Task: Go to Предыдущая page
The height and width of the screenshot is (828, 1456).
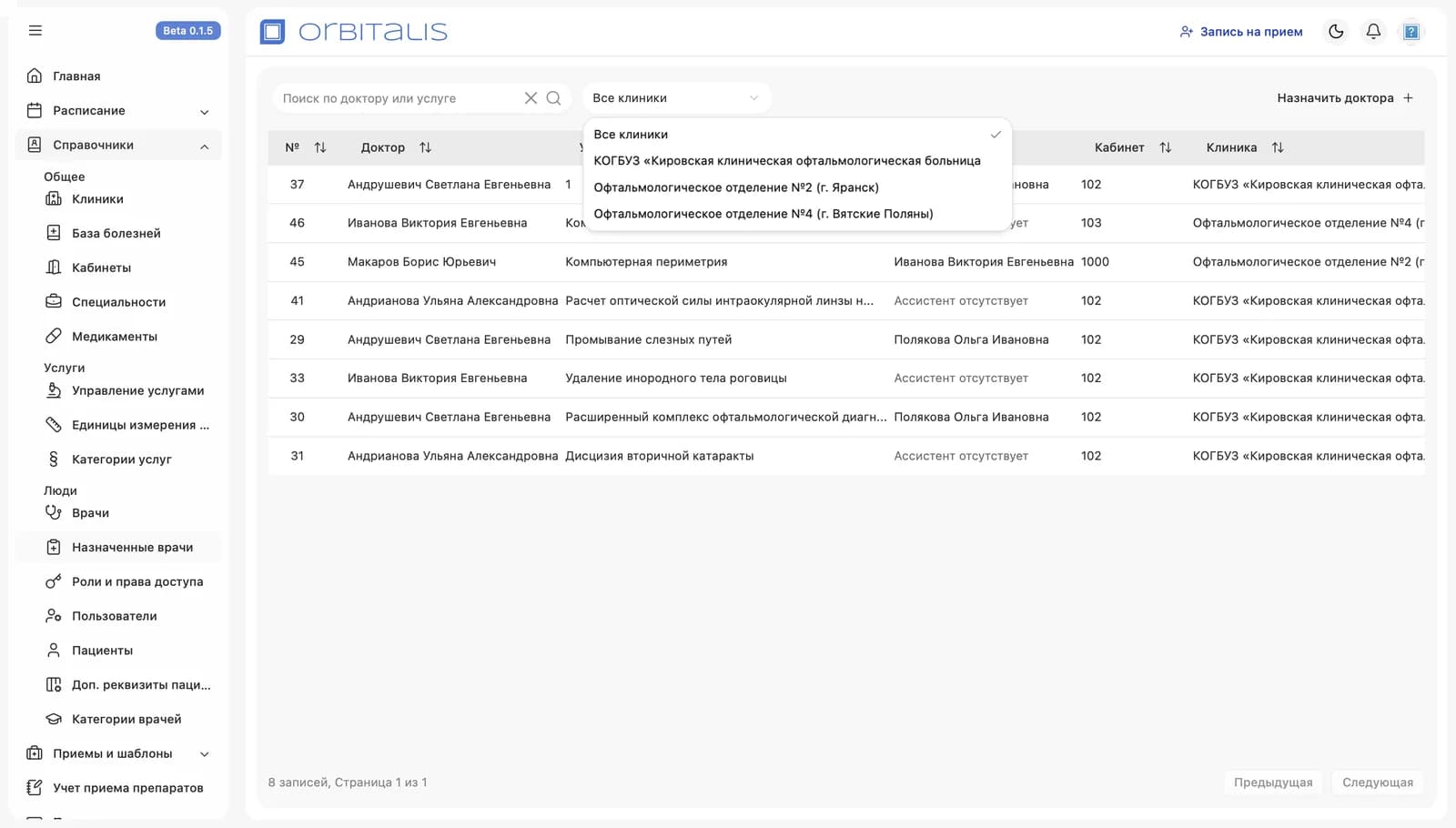Action: click(1273, 783)
